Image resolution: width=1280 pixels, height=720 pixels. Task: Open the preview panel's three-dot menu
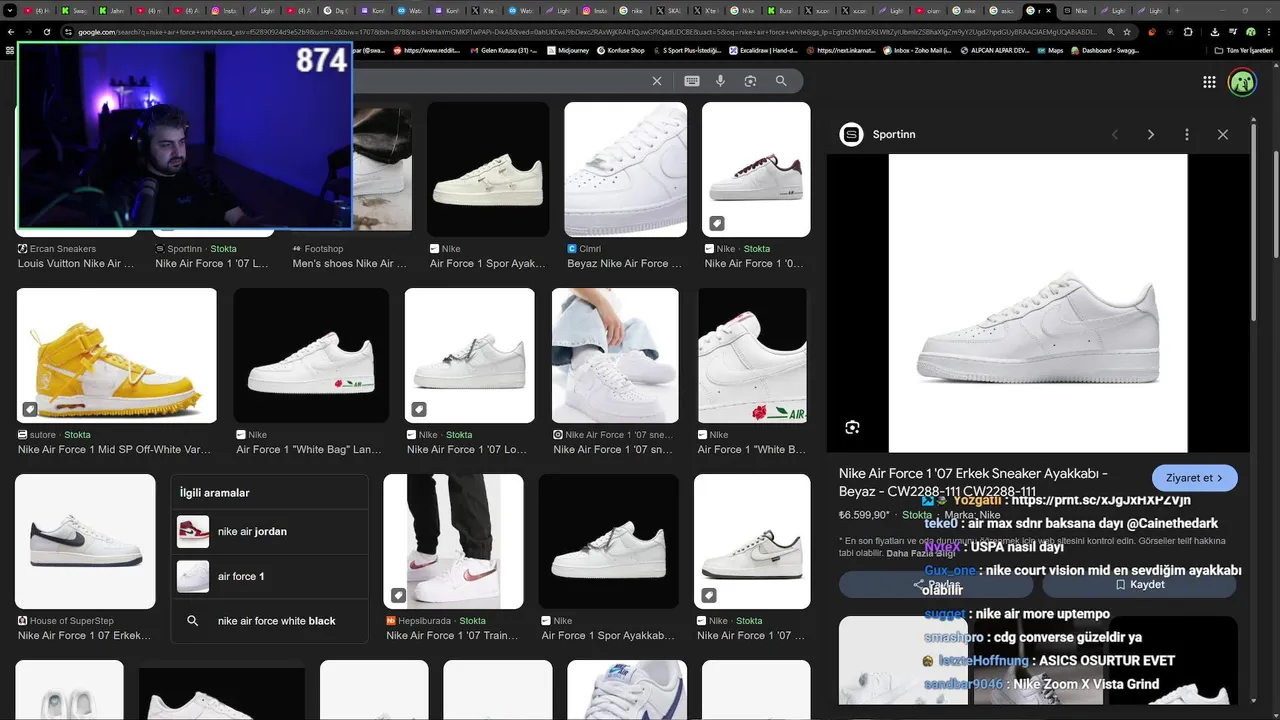point(1187,134)
